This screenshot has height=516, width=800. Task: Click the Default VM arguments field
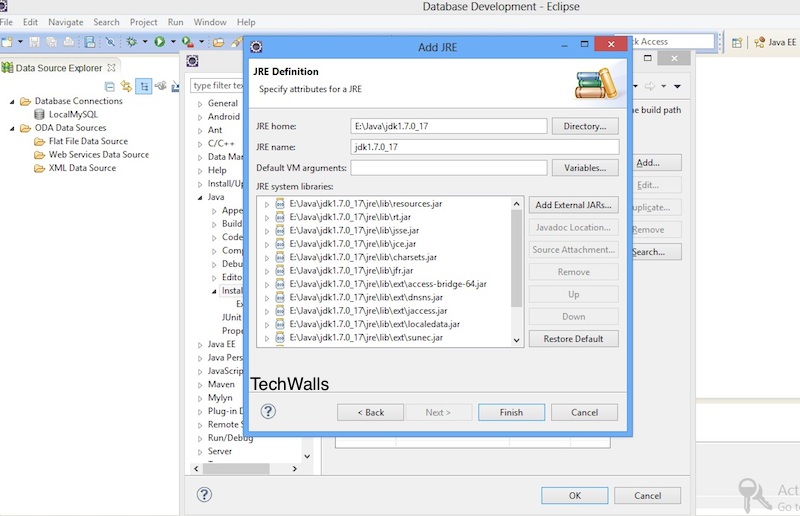pos(448,167)
